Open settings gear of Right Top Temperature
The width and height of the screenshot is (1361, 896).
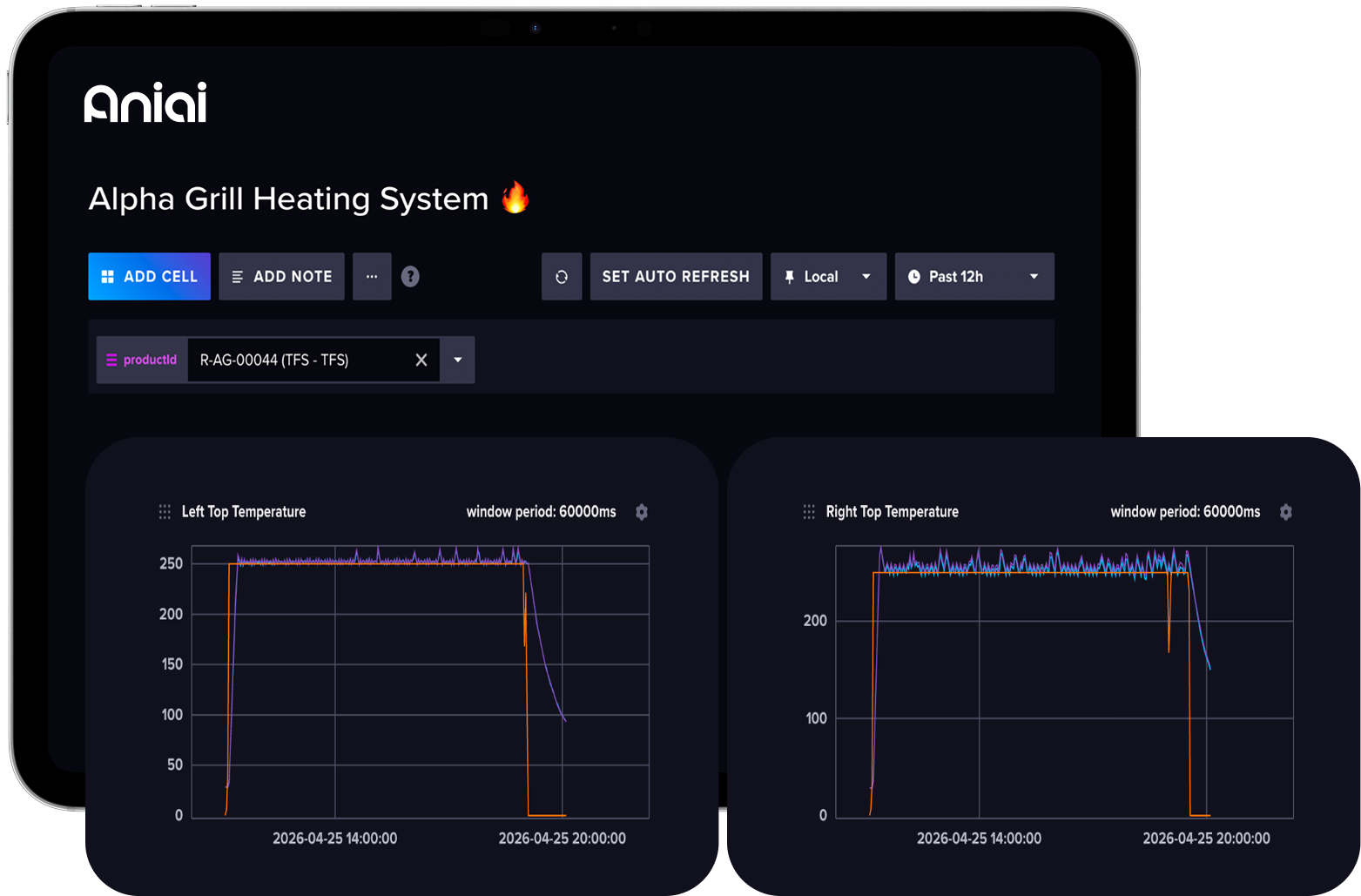pyautogui.click(x=1286, y=512)
